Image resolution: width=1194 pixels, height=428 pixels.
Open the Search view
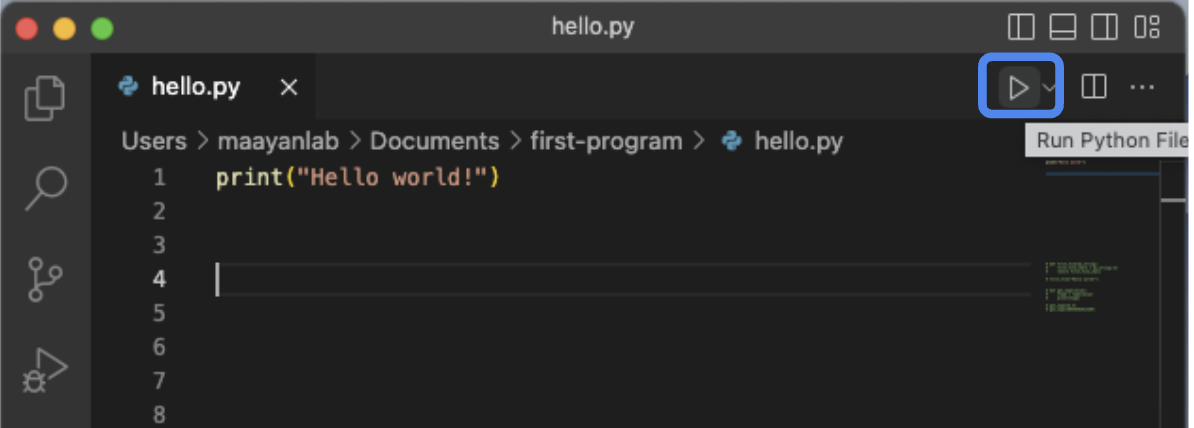tap(45, 186)
